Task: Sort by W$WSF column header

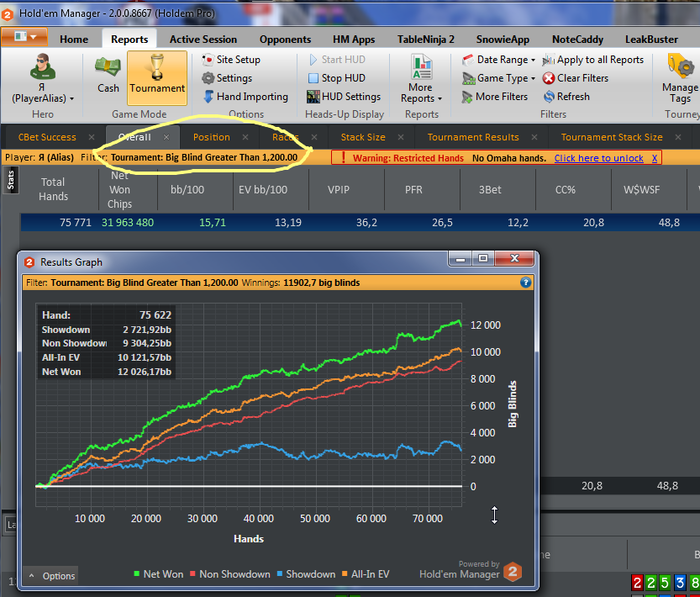Action: pos(641,190)
